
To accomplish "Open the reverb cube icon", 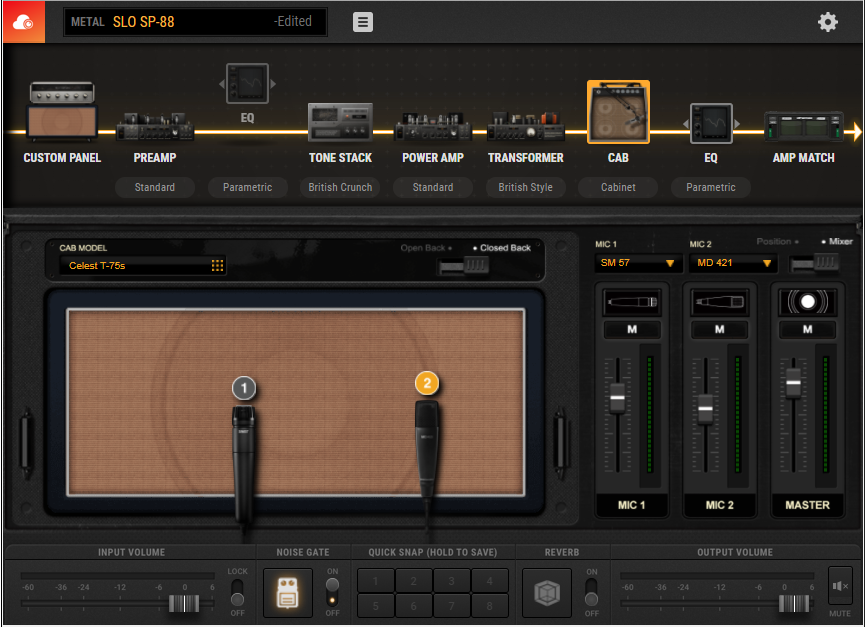I will (547, 593).
